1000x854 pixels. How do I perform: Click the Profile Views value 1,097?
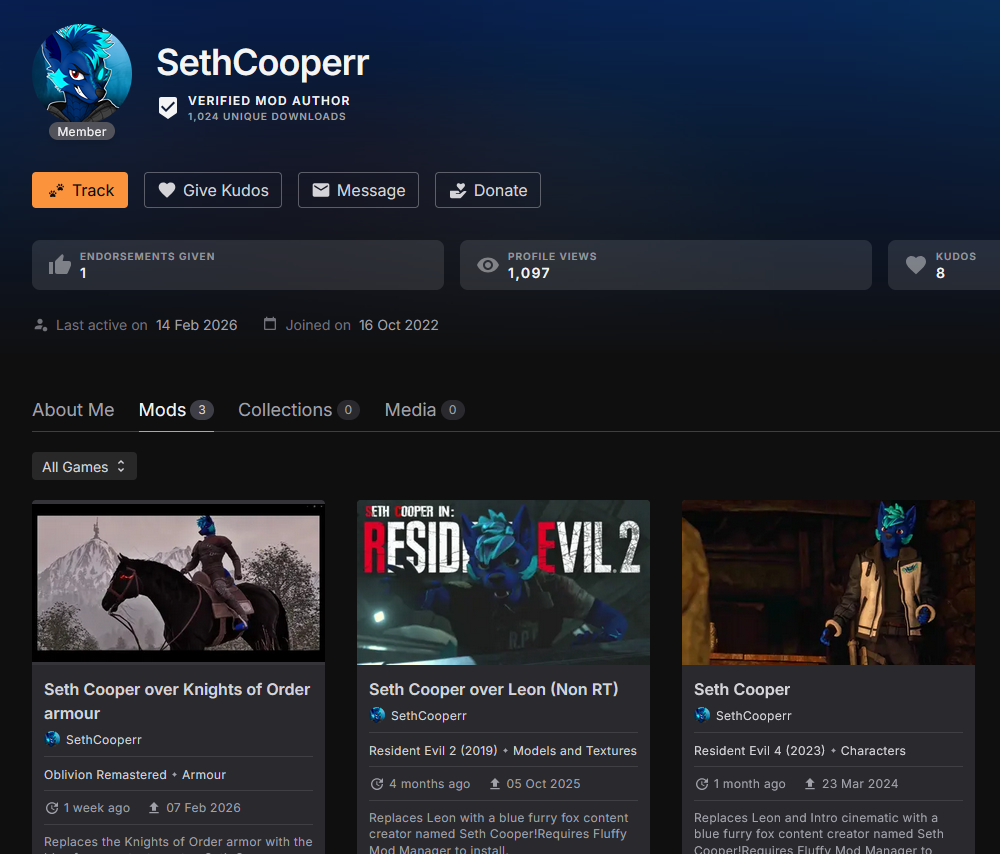(529, 273)
